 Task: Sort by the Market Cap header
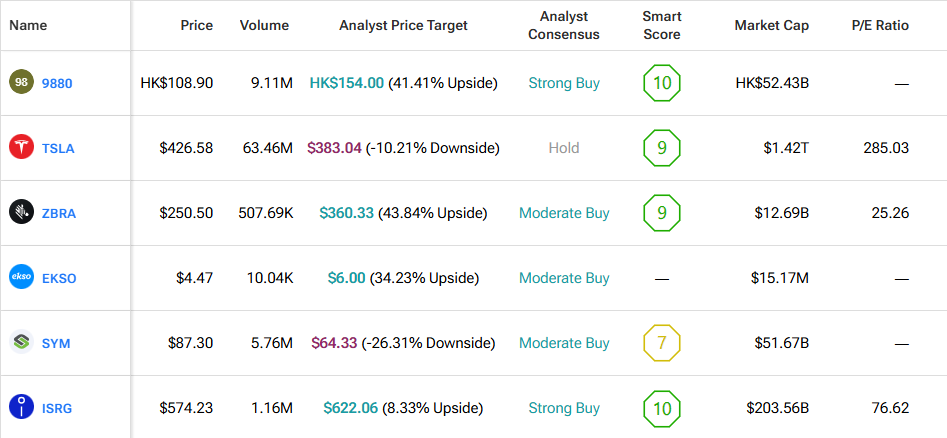pyautogui.click(x=771, y=25)
